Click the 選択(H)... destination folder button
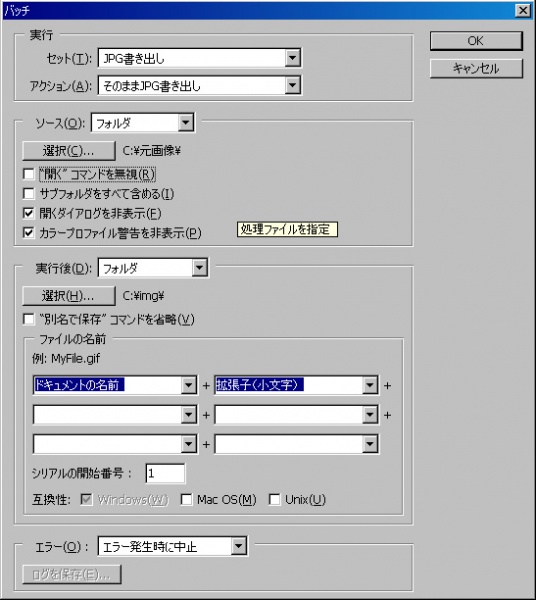Screen dimensions: 536x600 tap(69, 296)
